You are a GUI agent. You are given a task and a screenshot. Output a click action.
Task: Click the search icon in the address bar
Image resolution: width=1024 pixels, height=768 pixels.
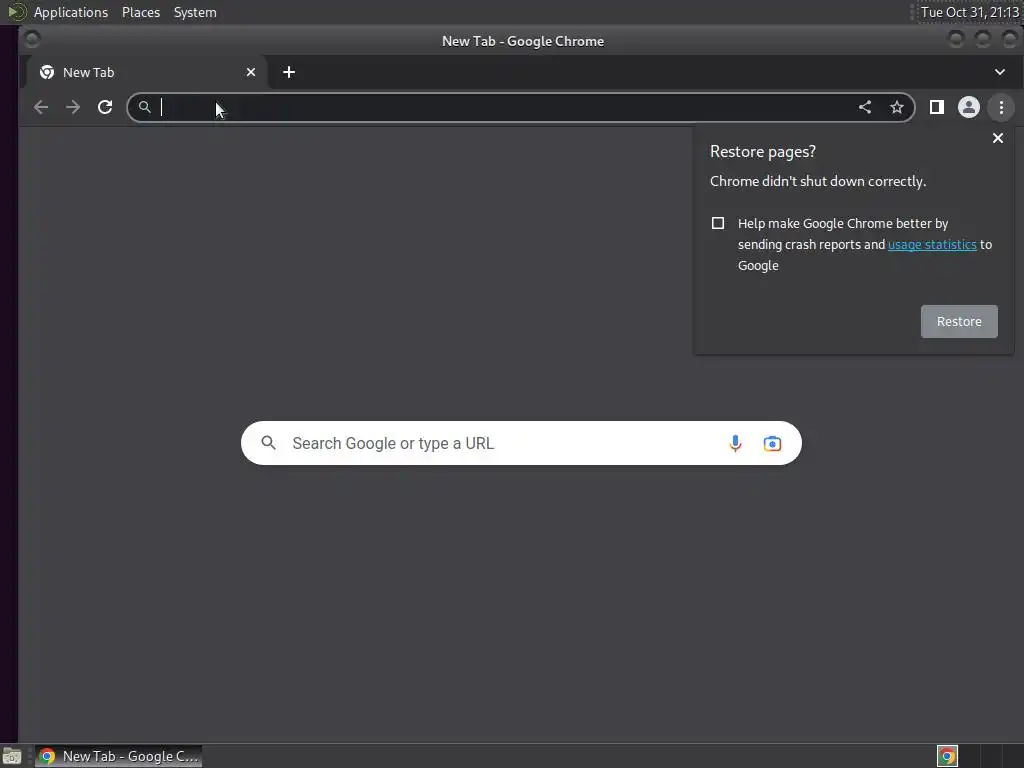click(144, 107)
